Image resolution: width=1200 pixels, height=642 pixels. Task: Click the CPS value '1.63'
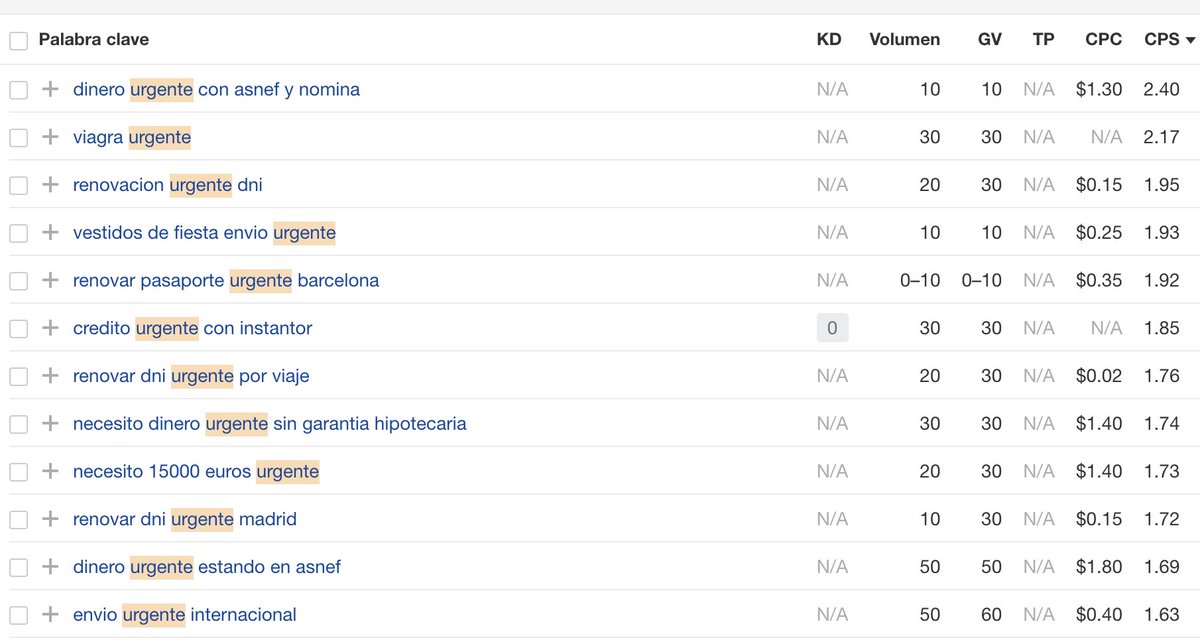(x=1162, y=615)
